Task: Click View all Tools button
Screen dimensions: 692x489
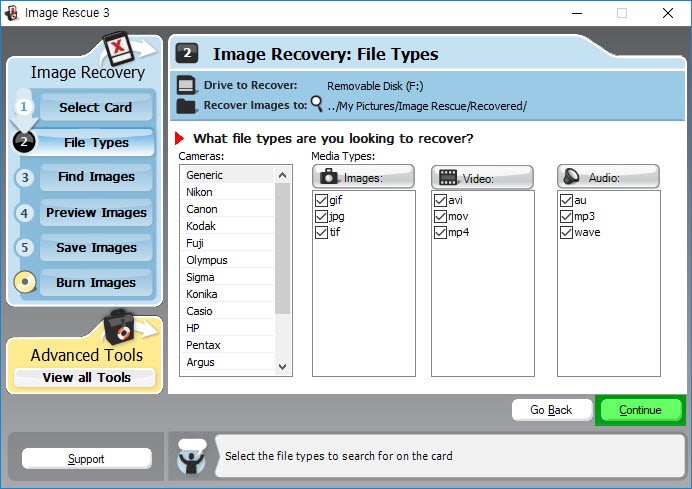Action: [85, 378]
